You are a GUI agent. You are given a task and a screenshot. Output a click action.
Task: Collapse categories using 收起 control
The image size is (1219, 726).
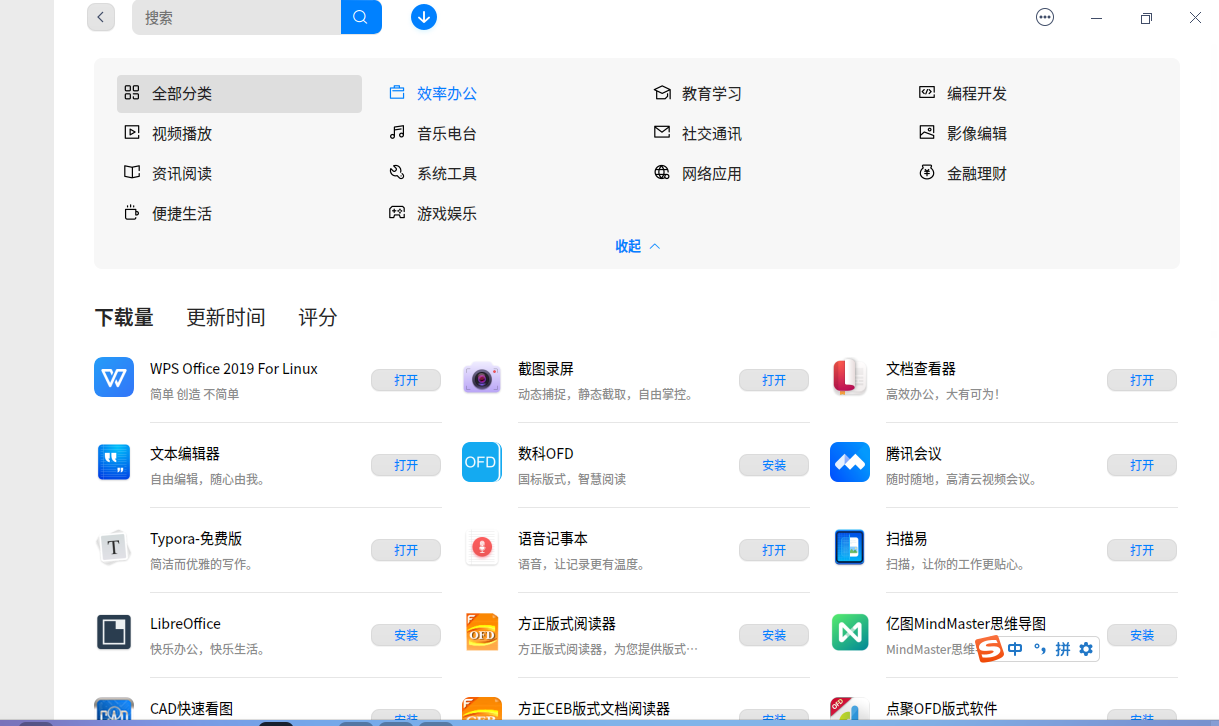pyautogui.click(x=637, y=246)
